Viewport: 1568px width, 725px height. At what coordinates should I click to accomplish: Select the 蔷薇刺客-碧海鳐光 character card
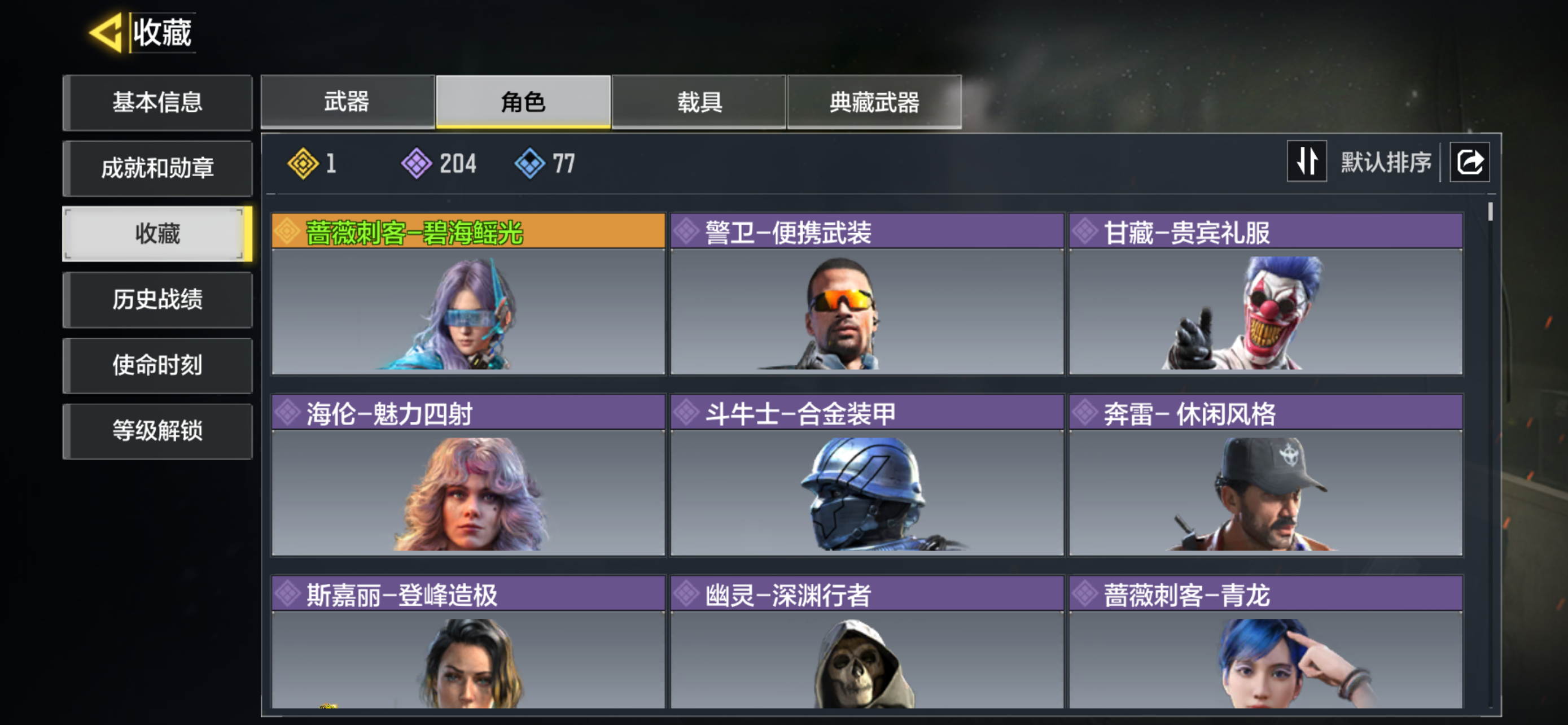pyautogui.click(x=468, y=294)
